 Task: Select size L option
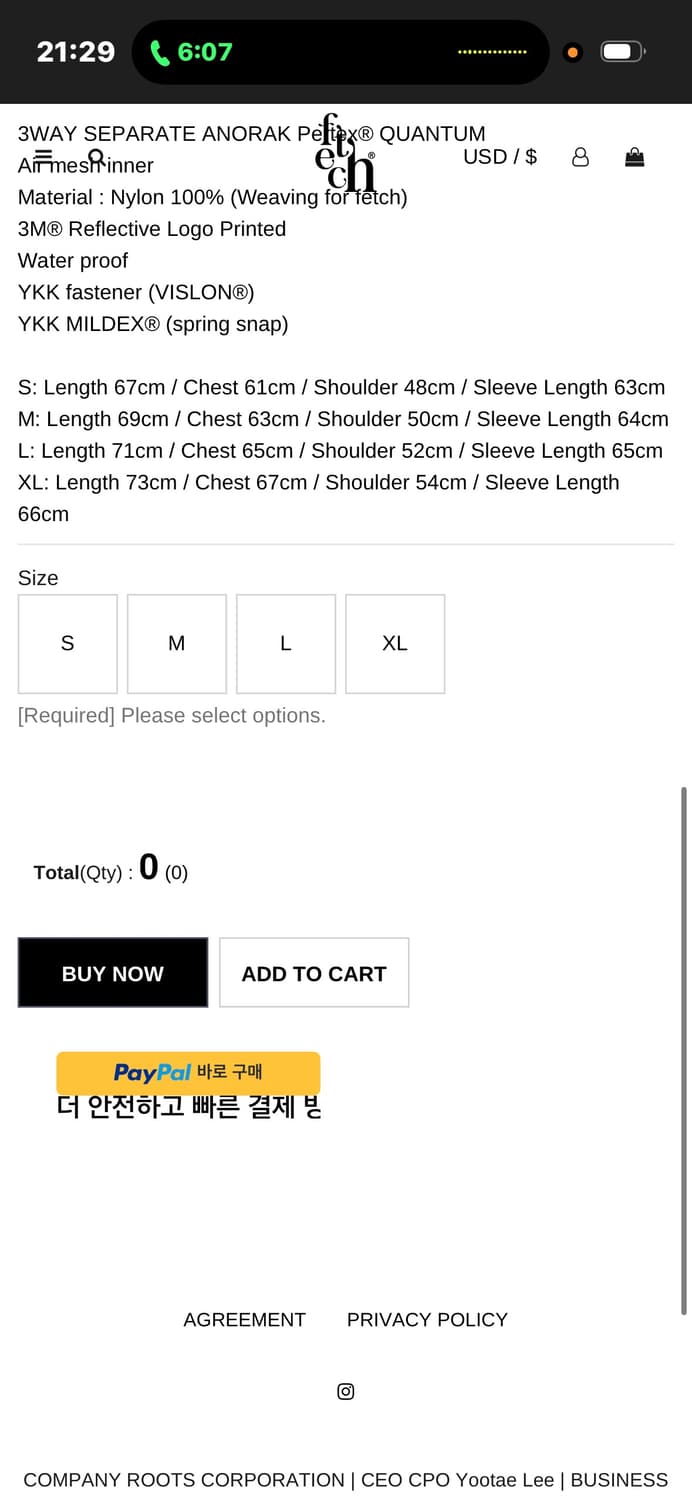click(286, 644)
